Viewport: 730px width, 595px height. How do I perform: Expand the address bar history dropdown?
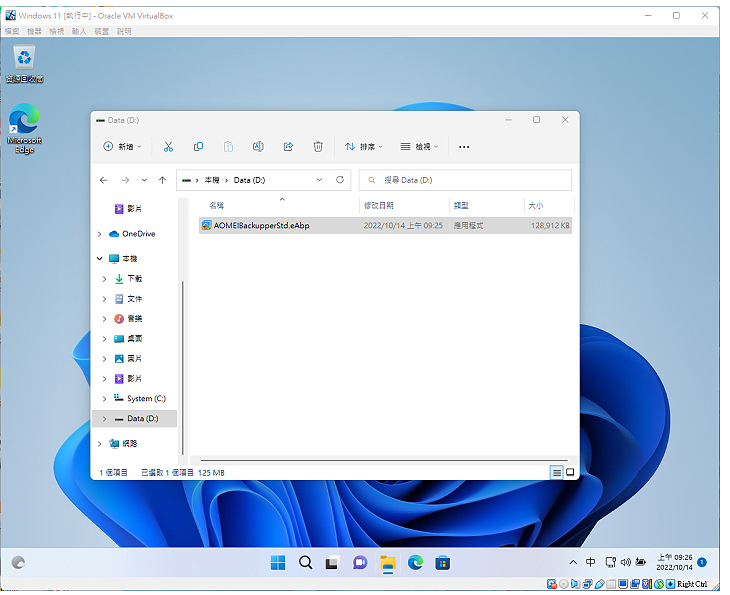coord(319,180)
